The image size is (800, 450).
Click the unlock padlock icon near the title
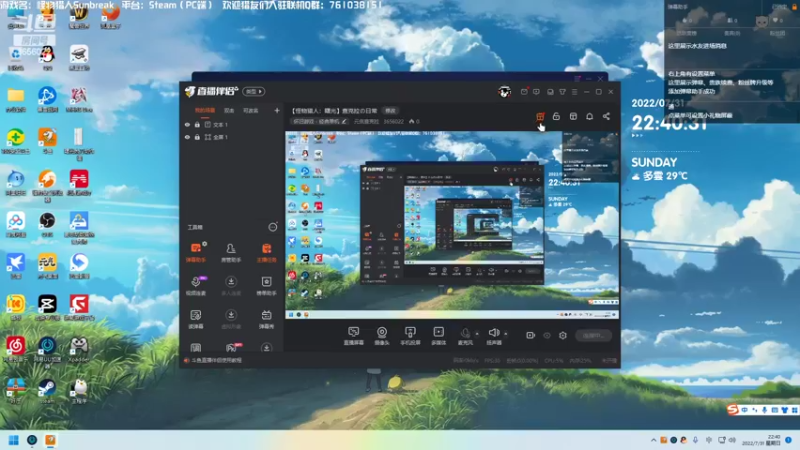[x=556, y=116]
